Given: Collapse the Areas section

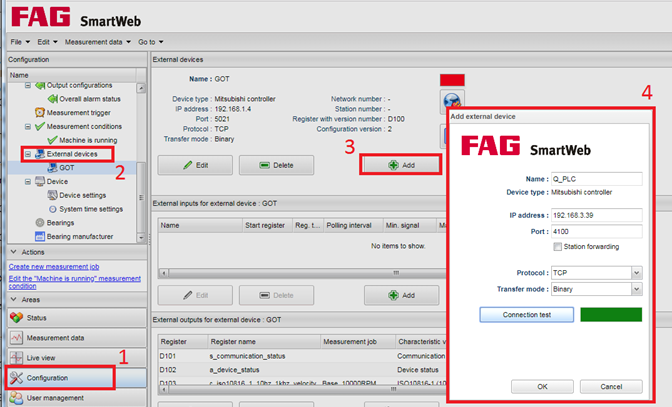Looking at the screenshot, I should (x=14, y=299).
